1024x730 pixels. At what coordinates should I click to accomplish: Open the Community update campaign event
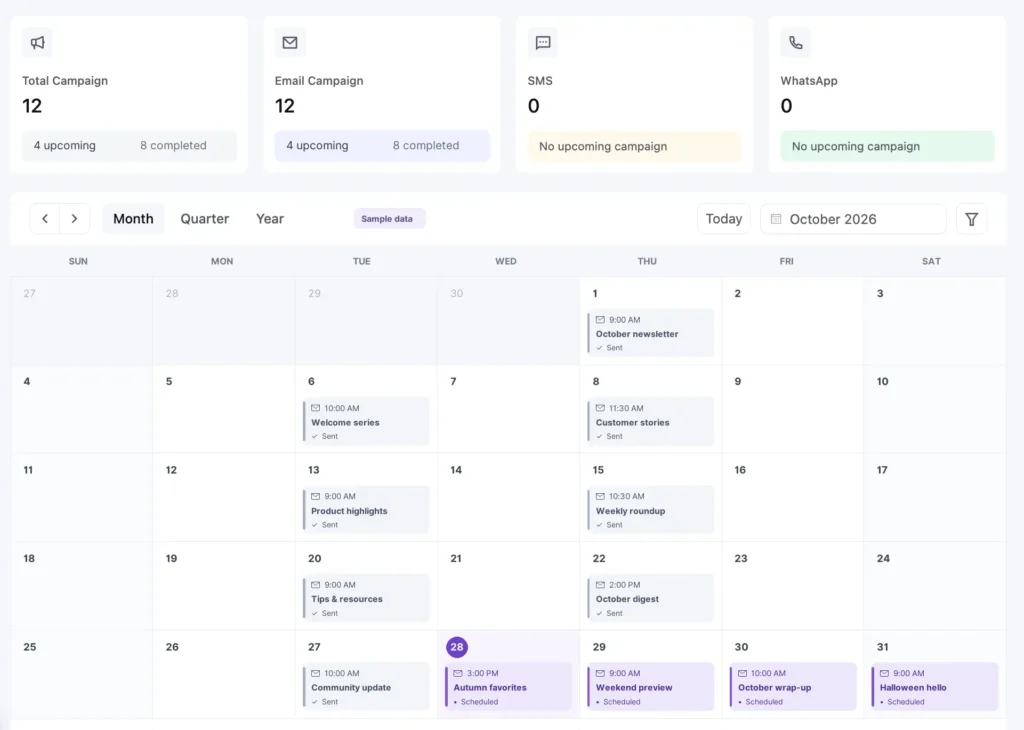(x=366, y=687)
